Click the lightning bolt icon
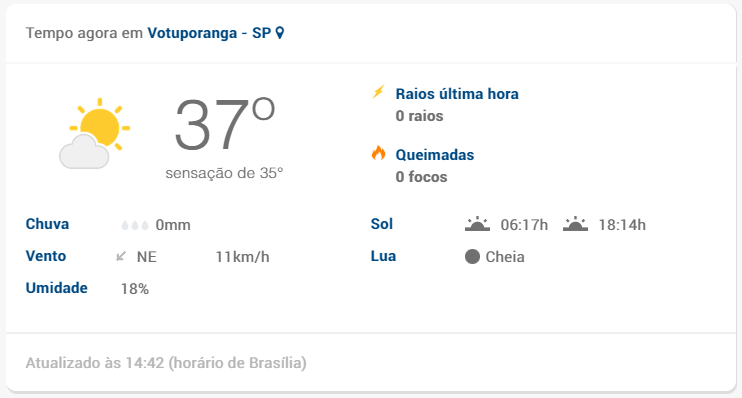 pos(378,92)
